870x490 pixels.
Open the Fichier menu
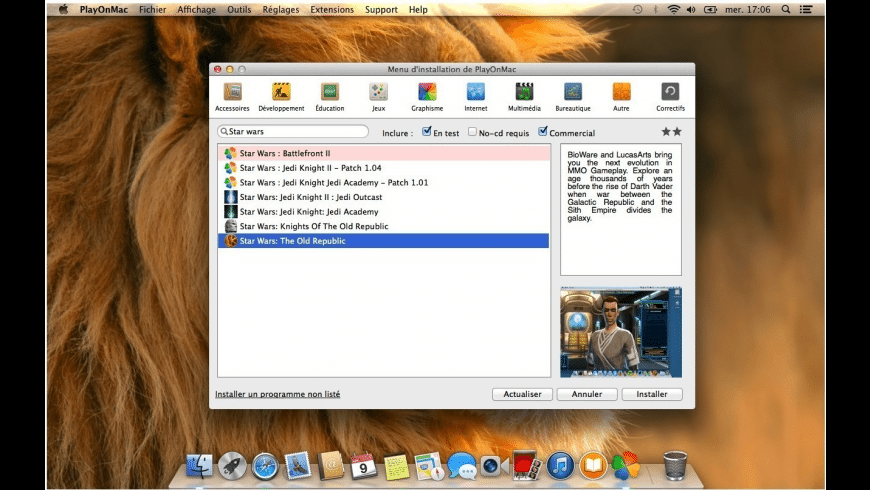tap(153, 9)
